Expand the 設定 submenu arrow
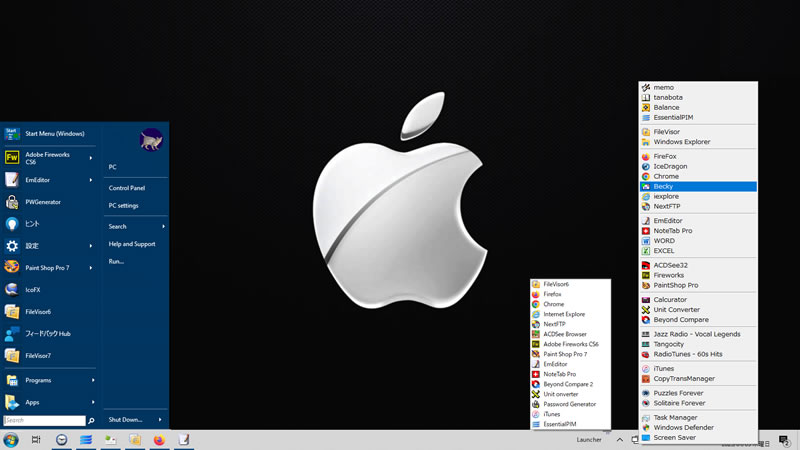Viewport: 800px width, 450px height. tap(91, 246)
